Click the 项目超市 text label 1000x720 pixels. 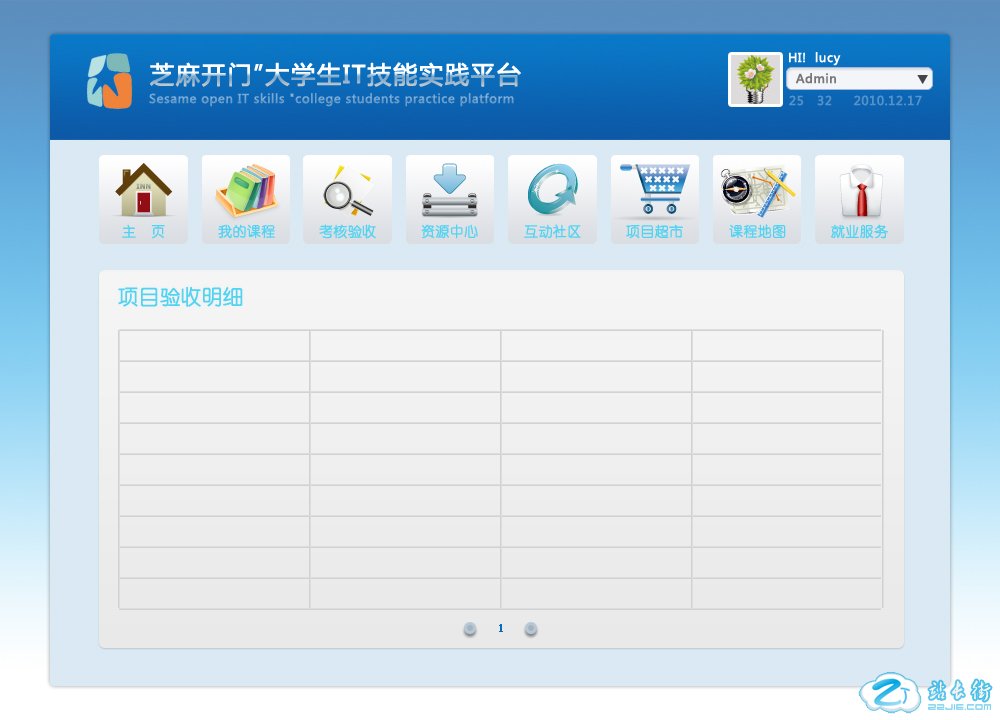[x=655, y=232]
